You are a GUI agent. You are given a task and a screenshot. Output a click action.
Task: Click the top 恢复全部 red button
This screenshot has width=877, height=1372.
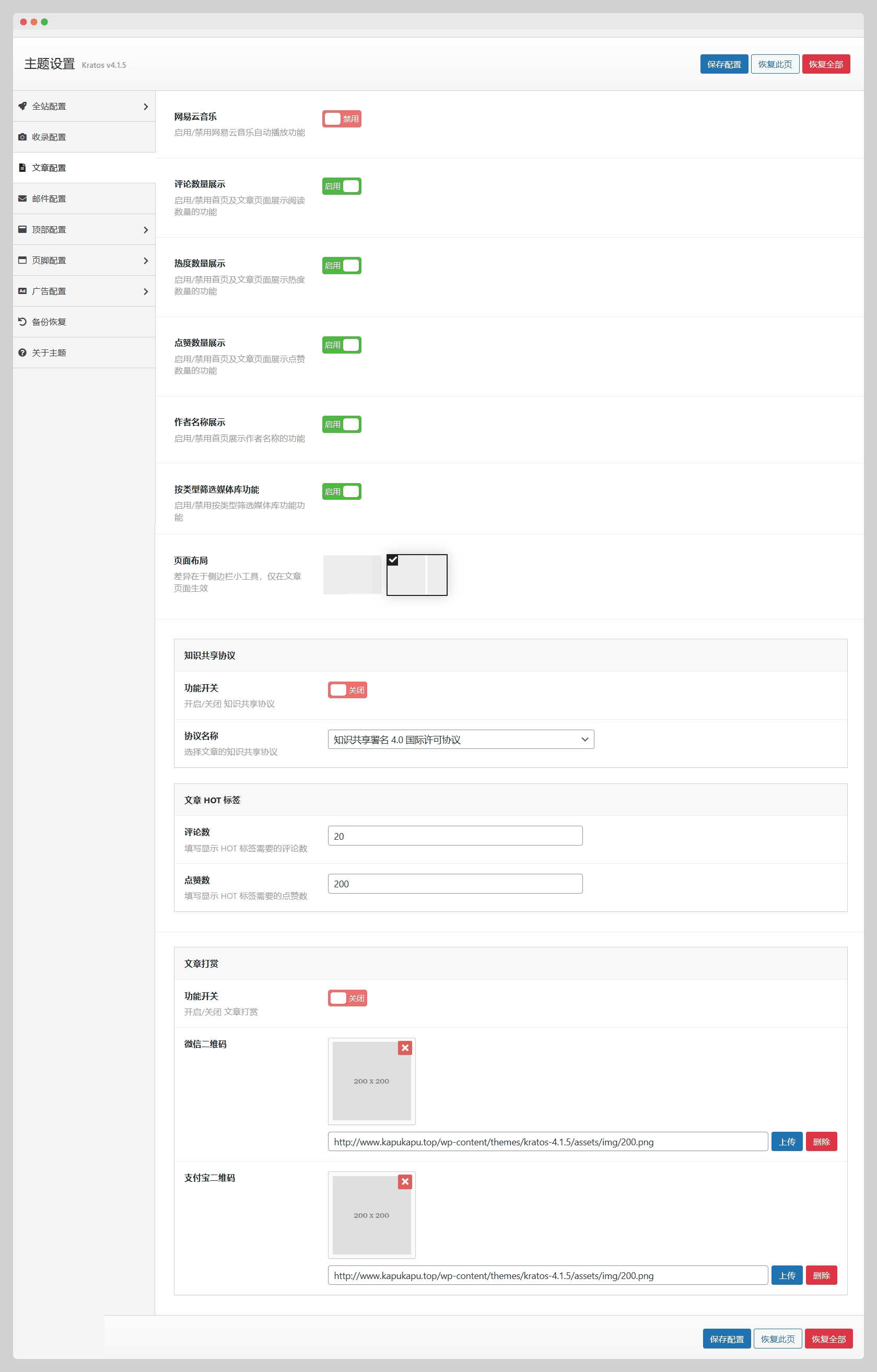pos(826,64)
